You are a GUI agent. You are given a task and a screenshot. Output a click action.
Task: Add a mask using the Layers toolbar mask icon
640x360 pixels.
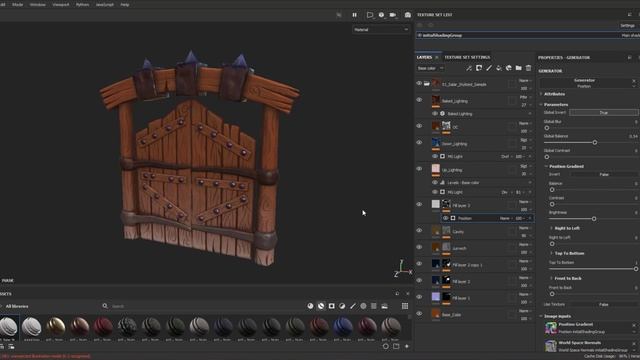[479, 68]
